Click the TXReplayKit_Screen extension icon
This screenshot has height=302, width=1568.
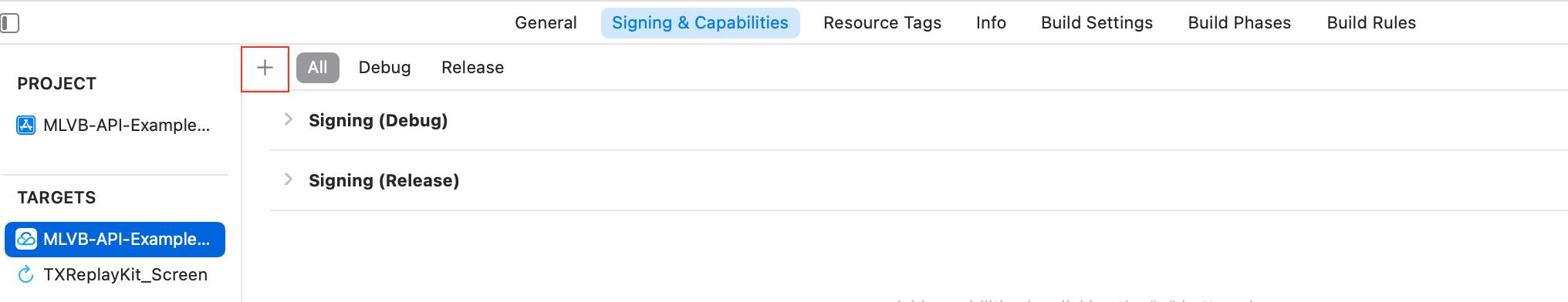click(x=26, y=275)
